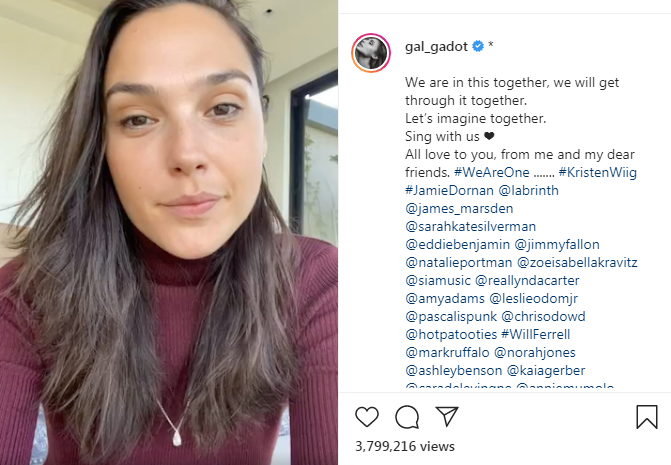Open the gal_gadot username link
The image size is (671, 465).
tap(436, 46)
